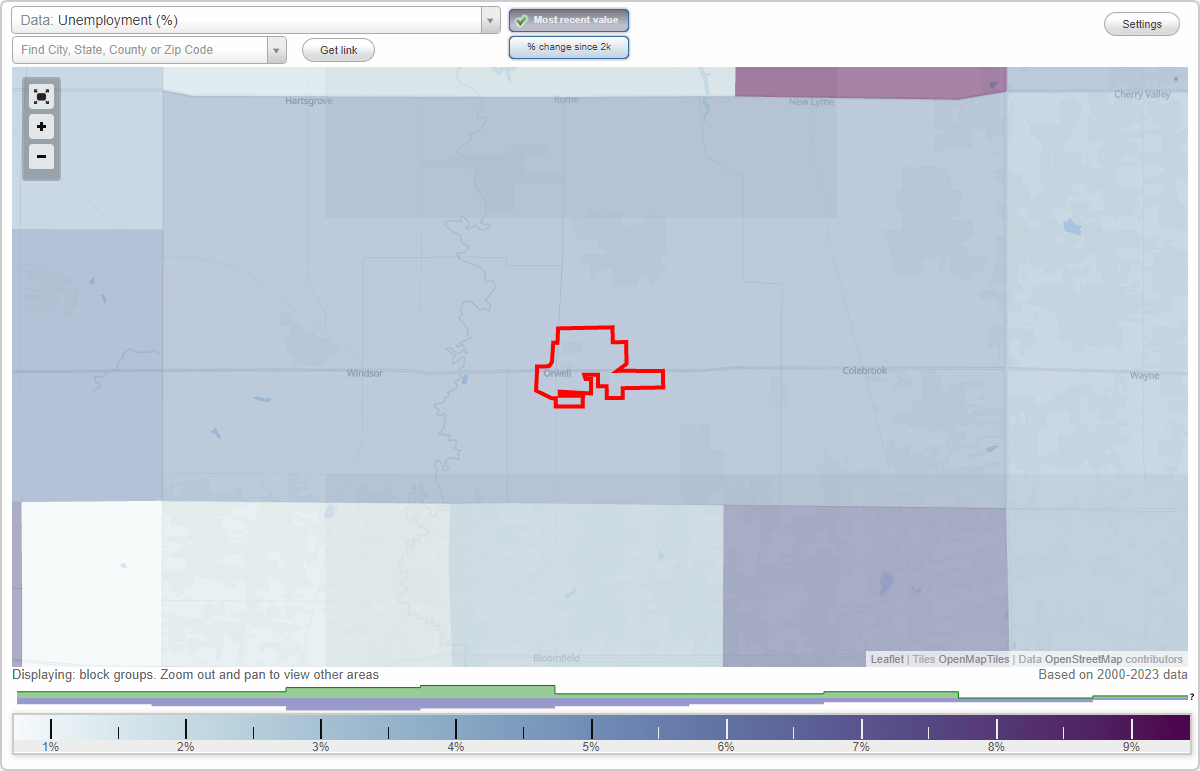Switch to % change since 2k

click(569, 47)
